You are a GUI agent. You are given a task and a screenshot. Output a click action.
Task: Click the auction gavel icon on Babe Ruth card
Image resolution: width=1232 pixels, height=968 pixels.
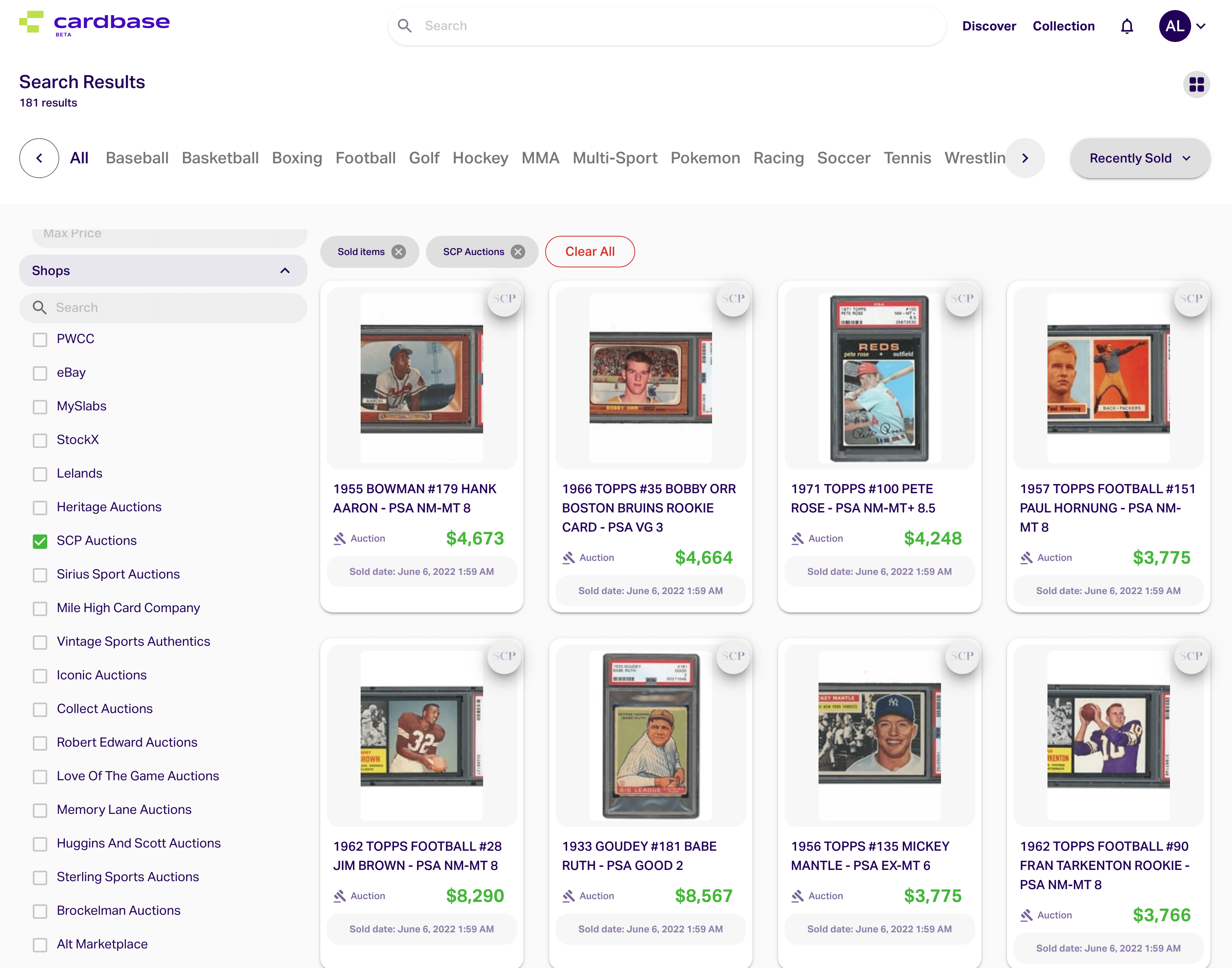click(568, 896)
